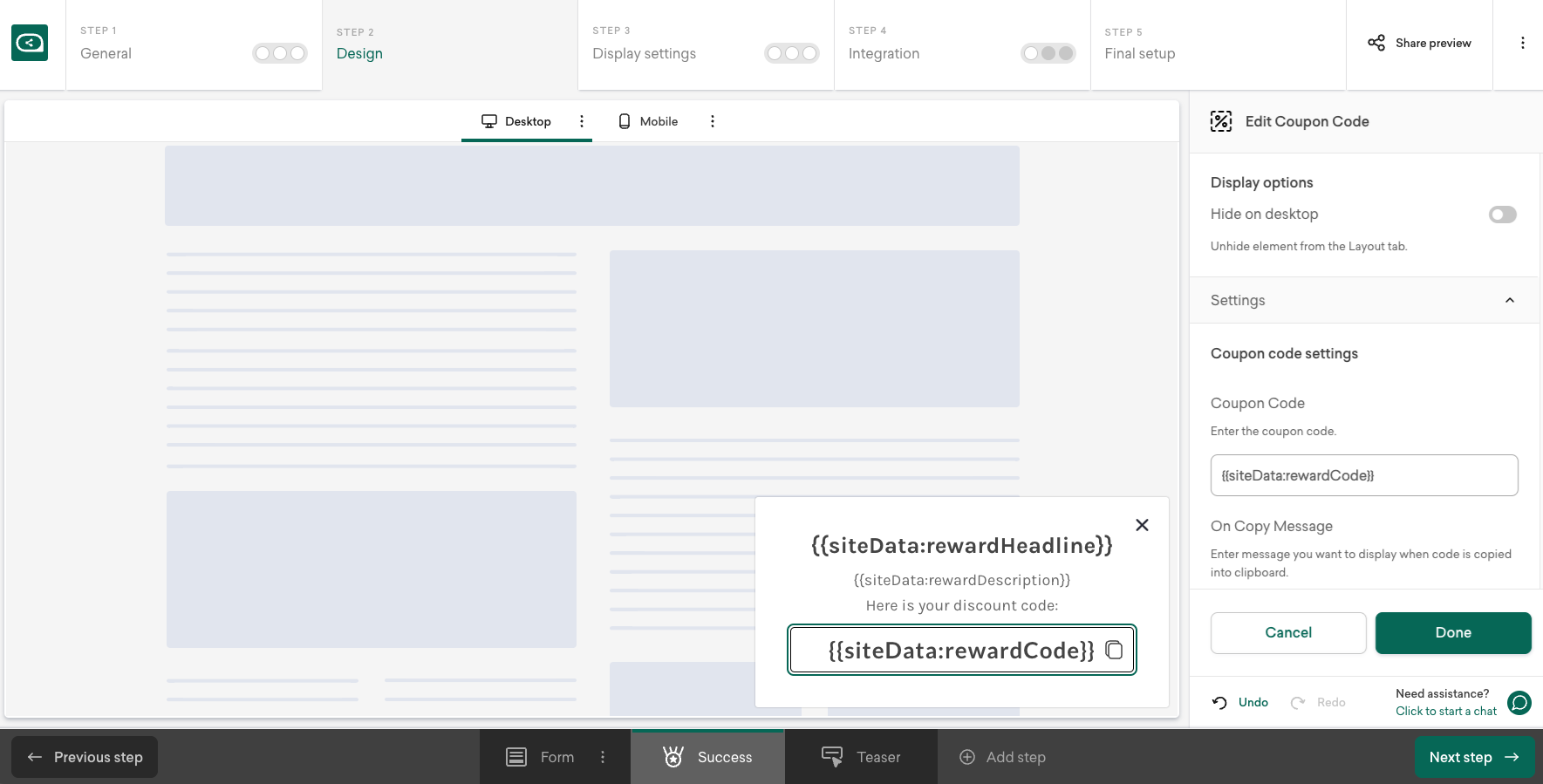Screen dimensions: 1543x784
Task: Collapse the Settings section chevron
Action: point(1510,300)
